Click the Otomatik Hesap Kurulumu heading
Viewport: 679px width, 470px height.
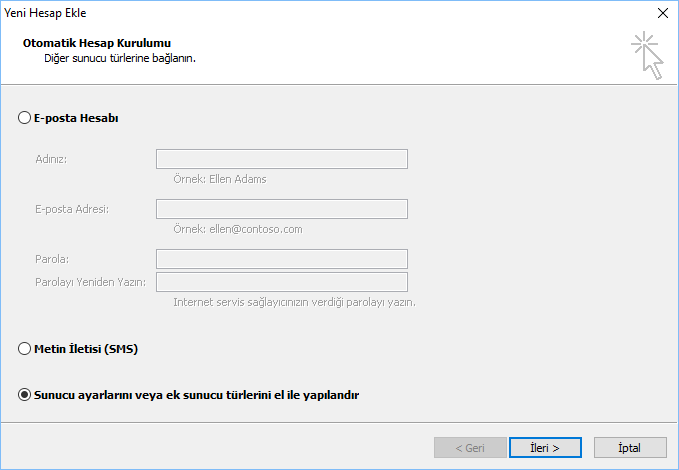point(97,44)
